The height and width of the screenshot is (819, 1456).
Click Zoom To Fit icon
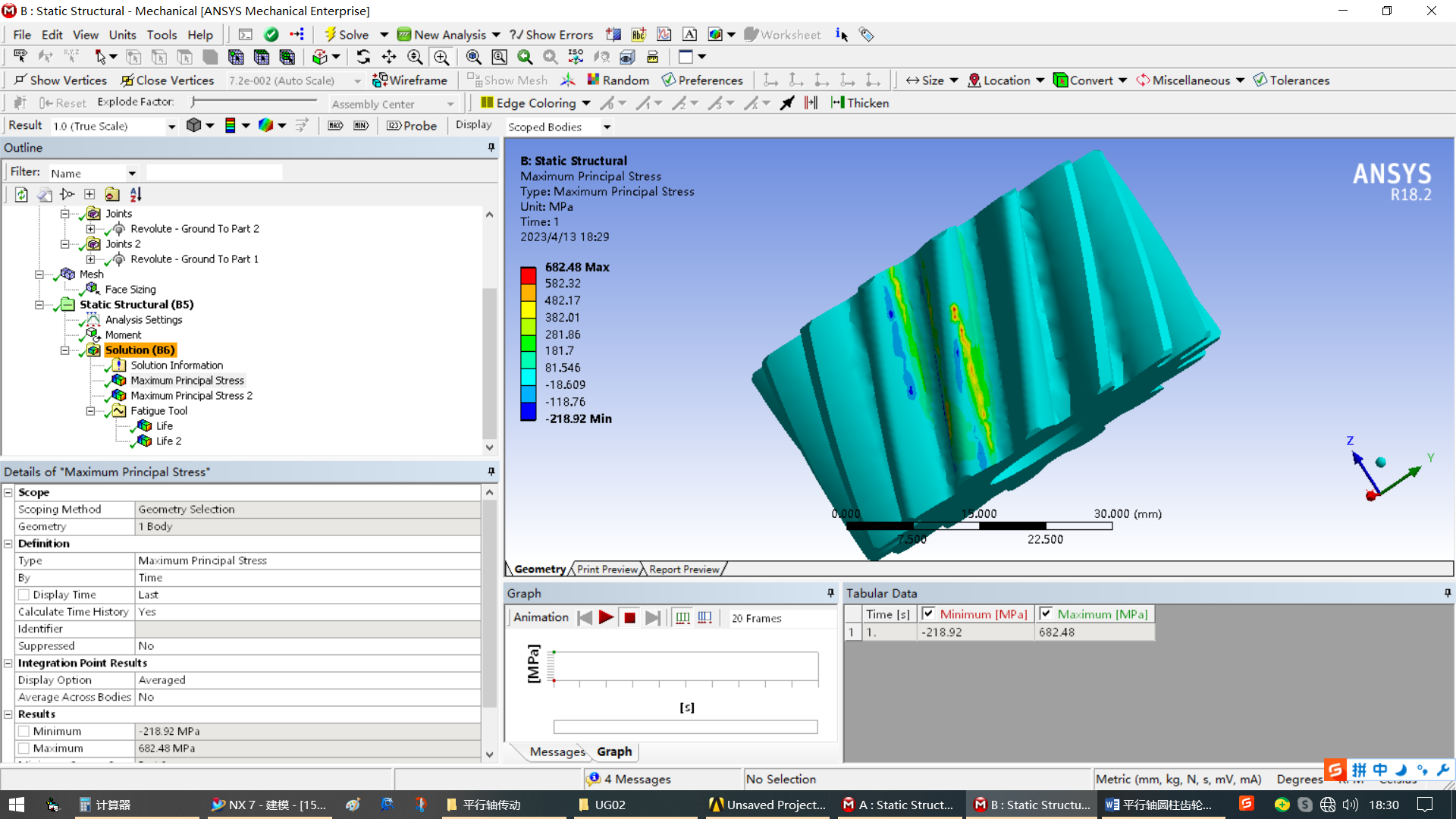tap(473, 57)
